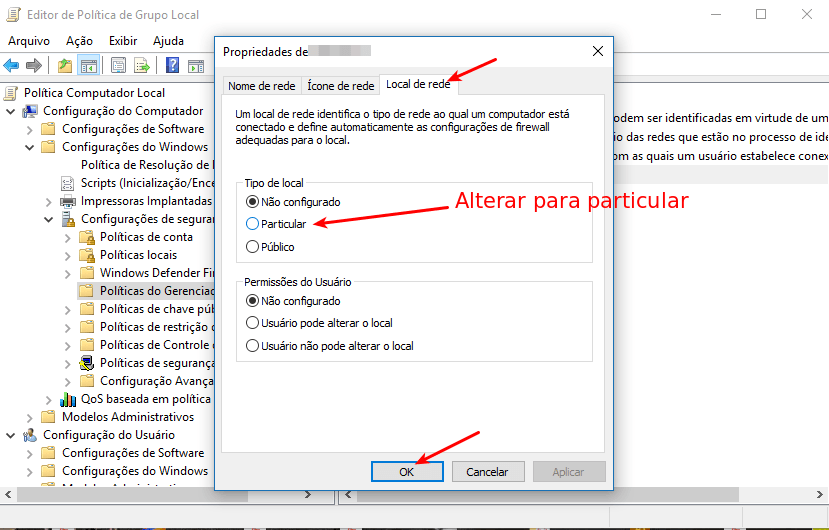The image size is (829, 530).
Task: Expand the Modelos Administrativos node
Action: point(30,417)
